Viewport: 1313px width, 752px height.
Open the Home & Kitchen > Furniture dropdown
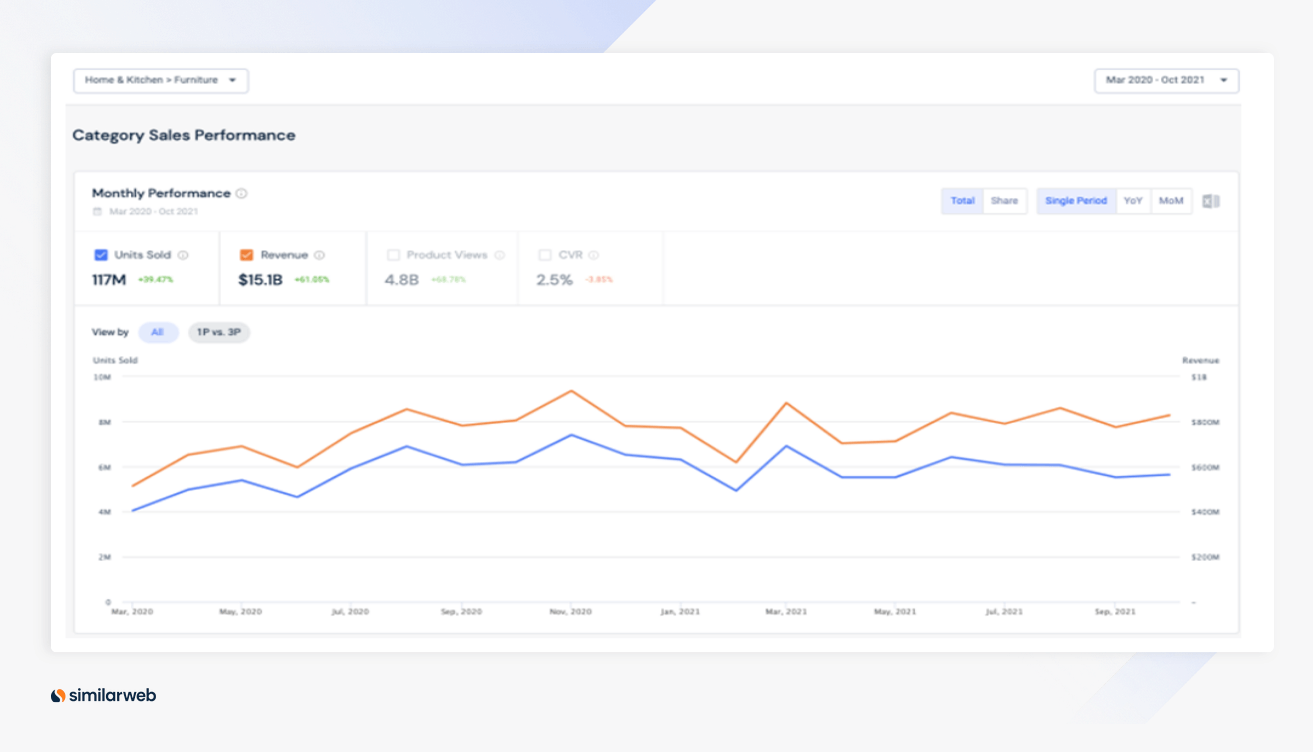(161, 80)
